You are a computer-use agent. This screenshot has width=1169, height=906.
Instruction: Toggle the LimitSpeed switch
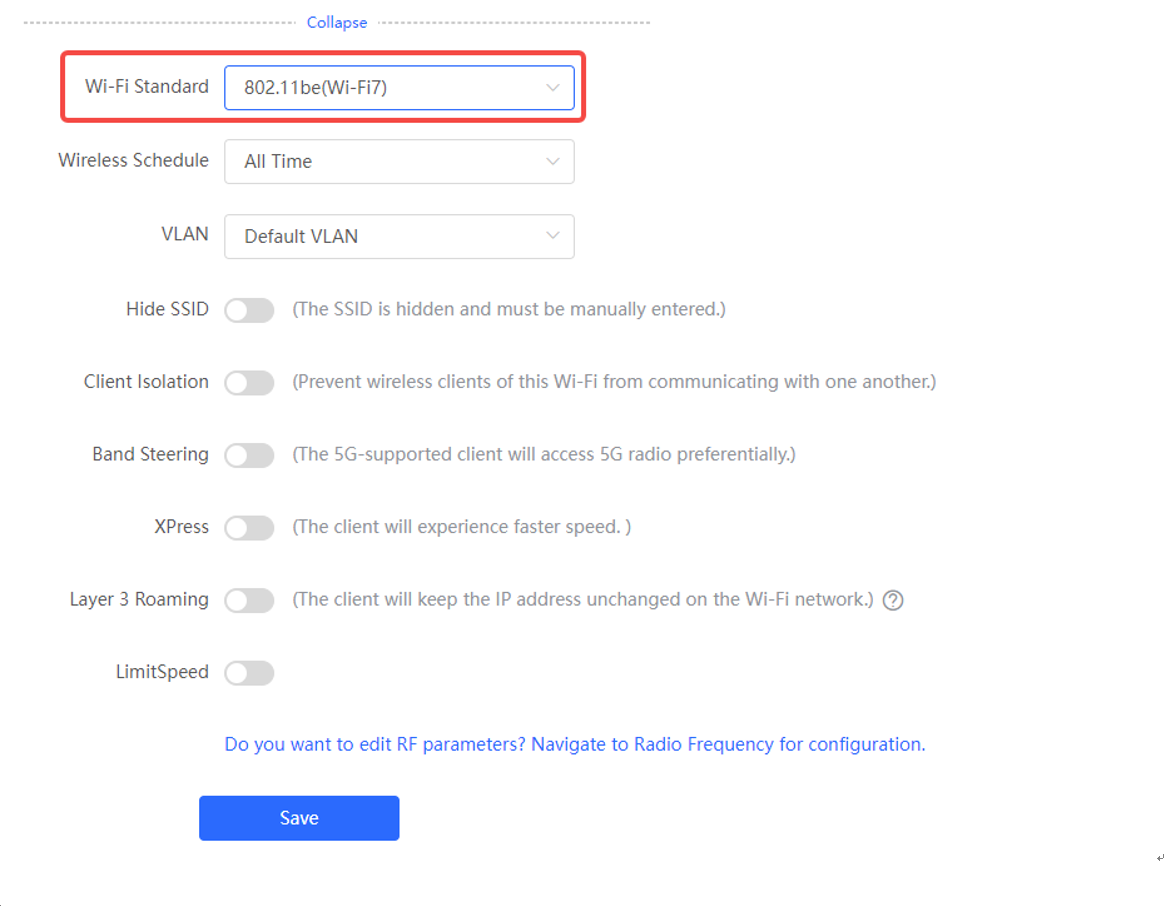pyautogui.click(x=250, y=673)
